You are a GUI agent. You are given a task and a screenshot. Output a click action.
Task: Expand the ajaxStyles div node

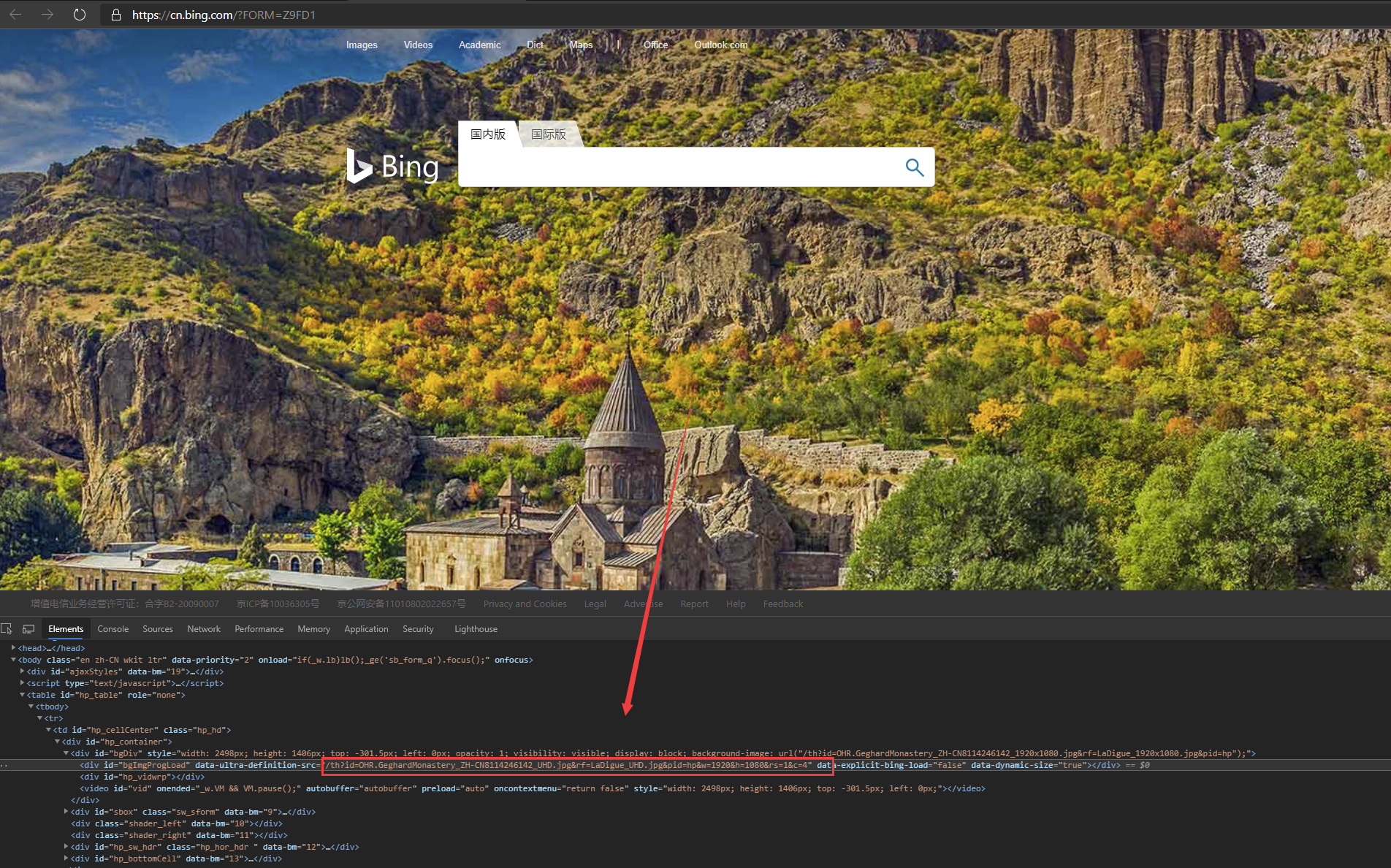click(22, 671)
